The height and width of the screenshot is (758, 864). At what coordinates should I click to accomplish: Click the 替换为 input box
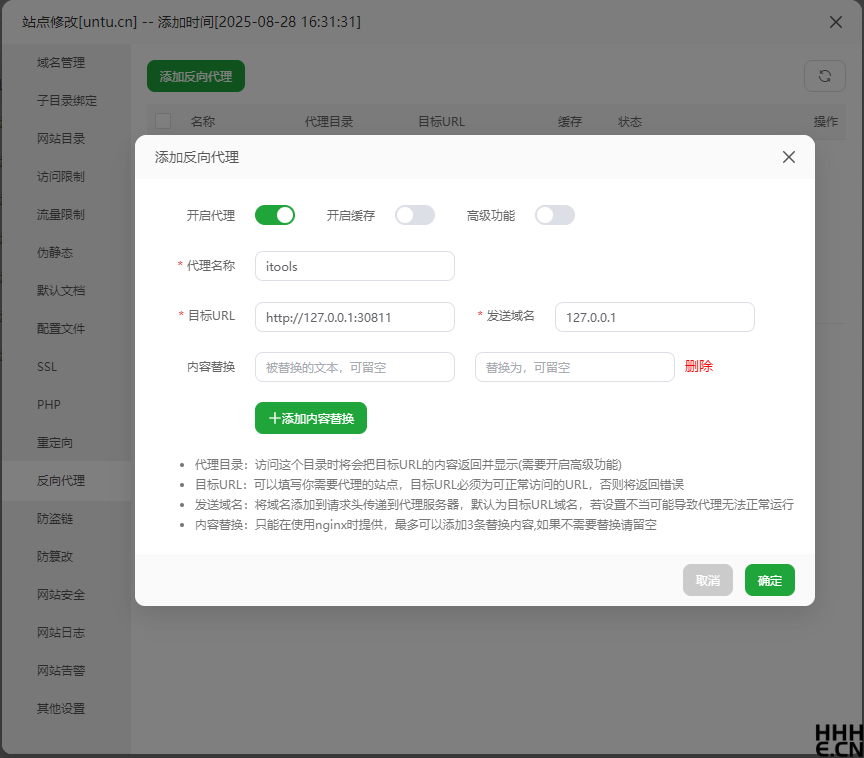(x=574, y=367)
